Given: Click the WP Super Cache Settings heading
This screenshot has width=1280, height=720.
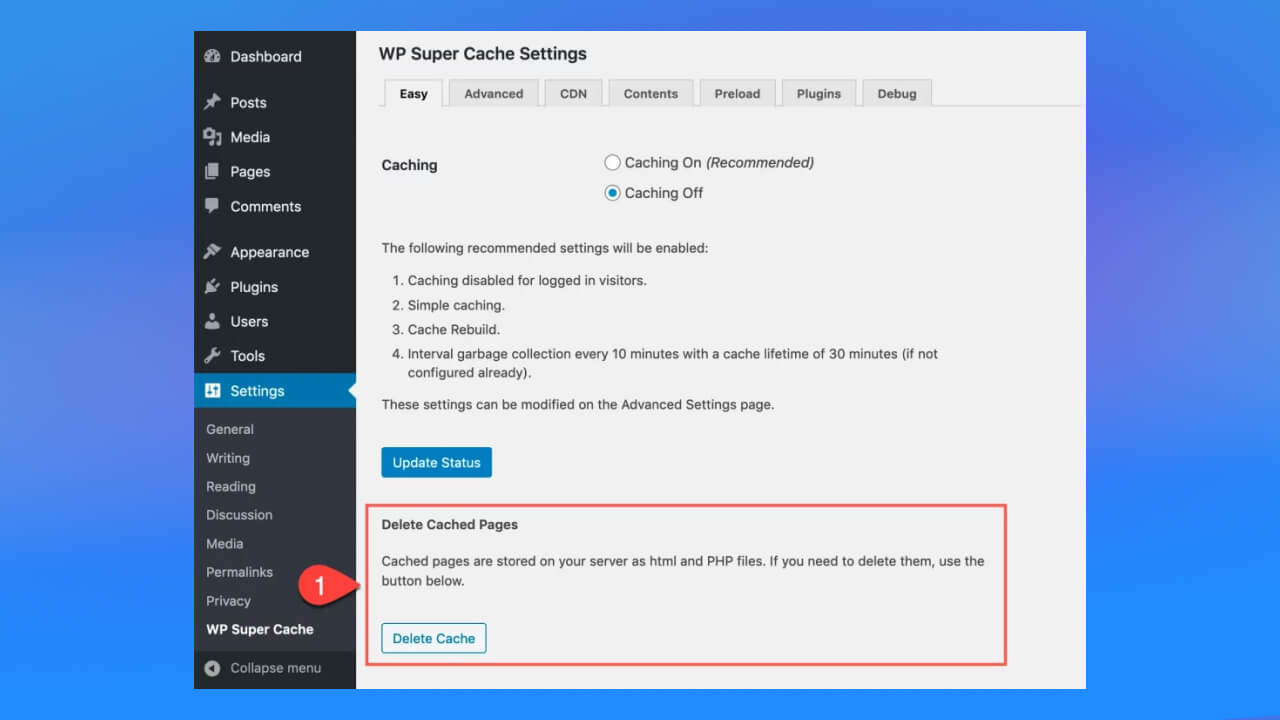Looking at the screenshot, I should pos(483,54).
